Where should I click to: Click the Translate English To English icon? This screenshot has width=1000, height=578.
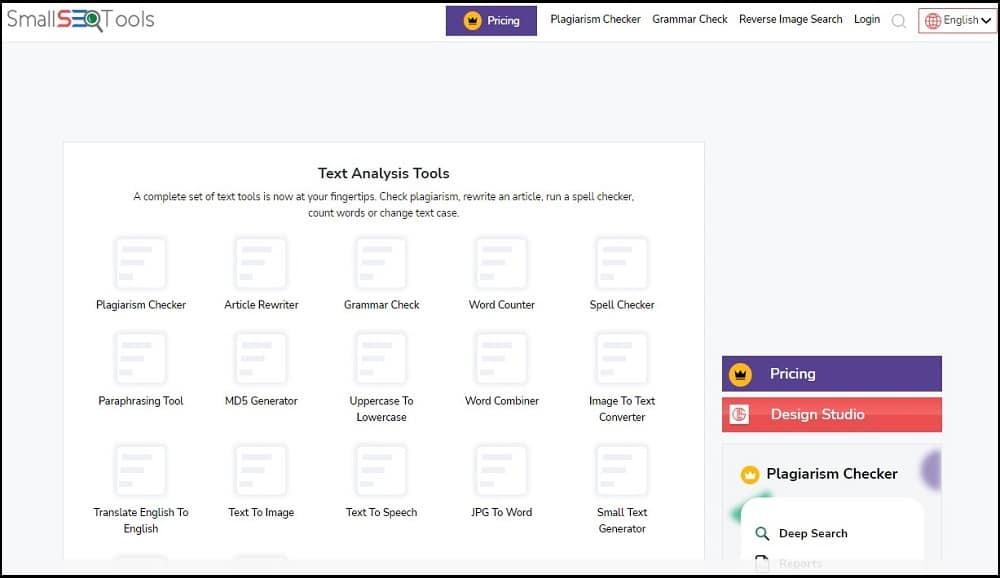point(140,470)
